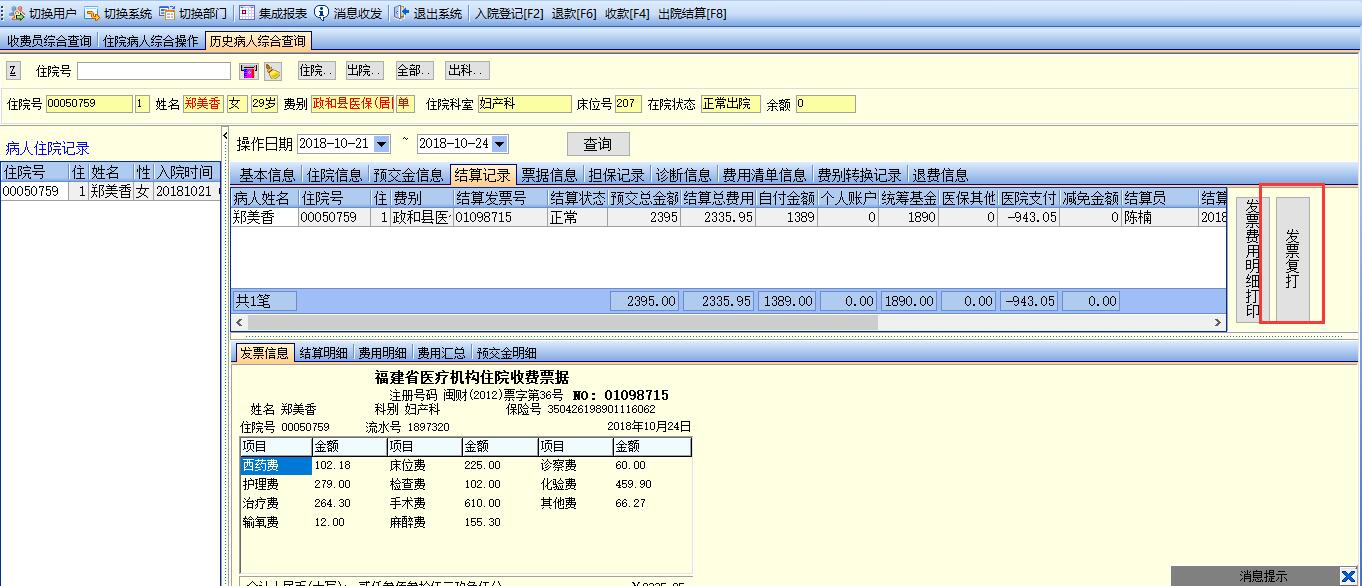Viewport: 1362px width, 586px height.
Task: Click 退款[F6] in toolbar
Action: point(574,14)
